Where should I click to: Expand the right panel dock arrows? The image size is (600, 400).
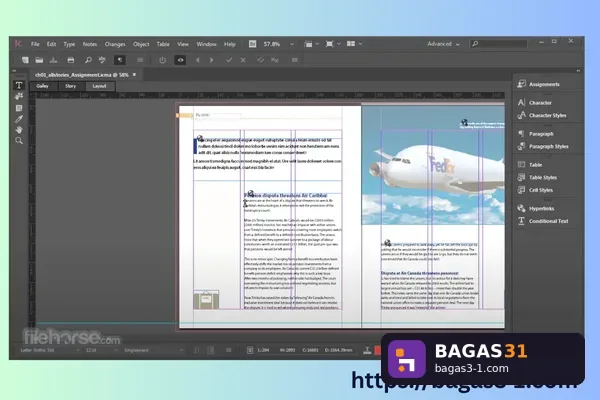[578, 71]
